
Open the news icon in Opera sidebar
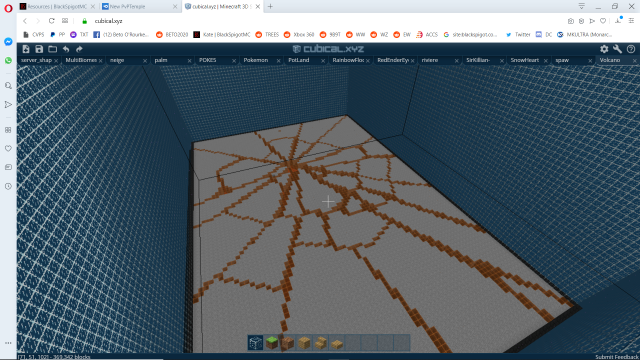click(x=8, y=167)
